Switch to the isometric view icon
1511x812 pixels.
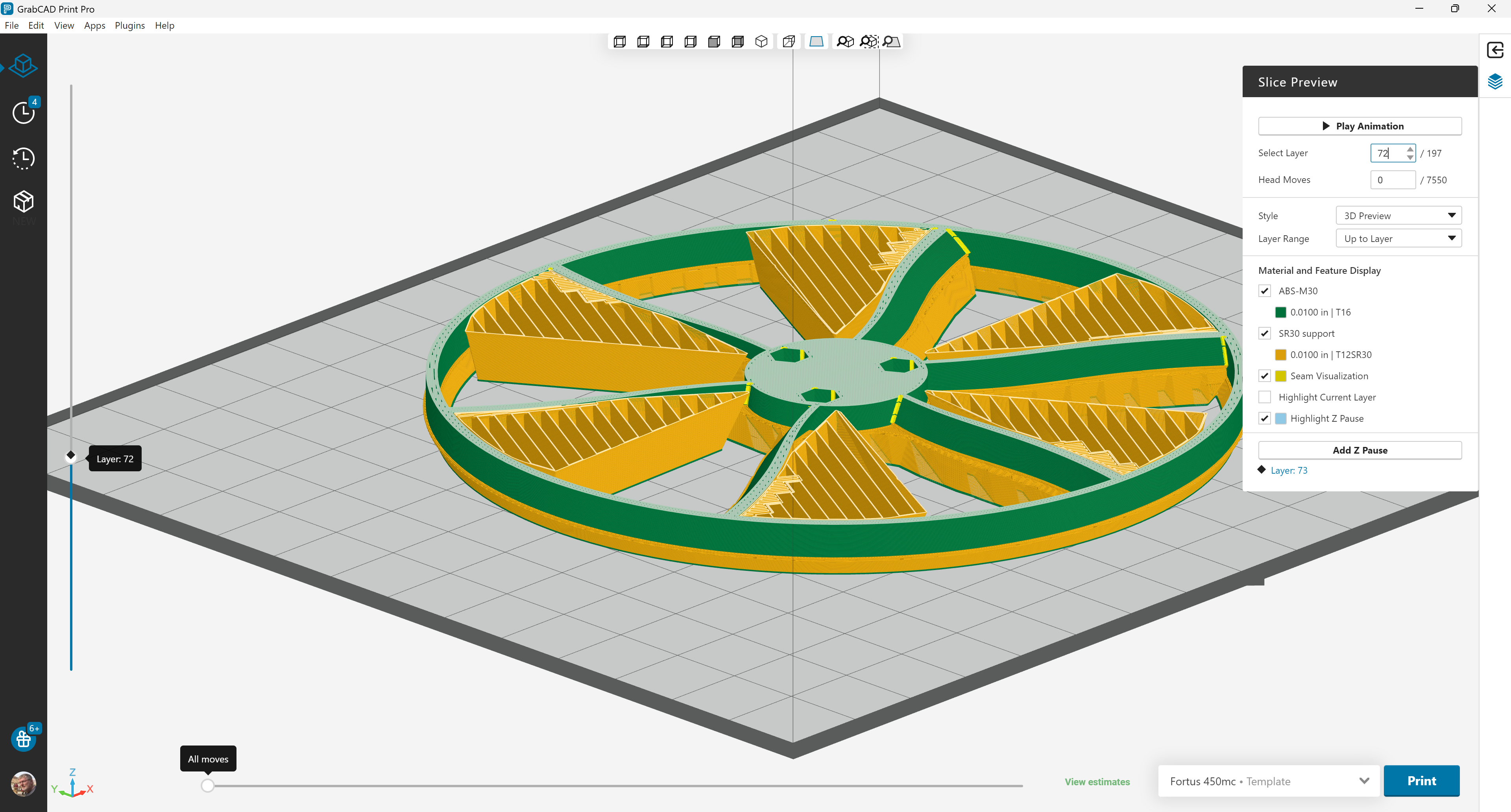(761, 41)
